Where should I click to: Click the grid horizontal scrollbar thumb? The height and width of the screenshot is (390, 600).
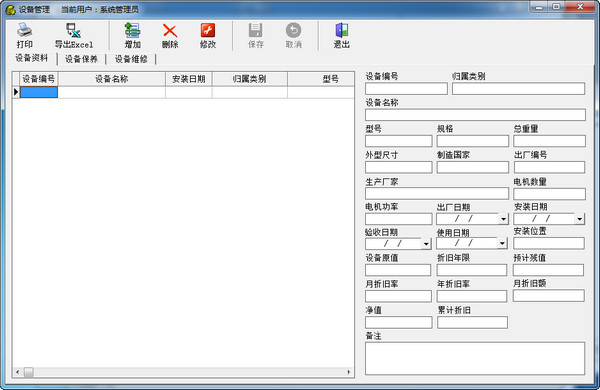click(29, 372)
